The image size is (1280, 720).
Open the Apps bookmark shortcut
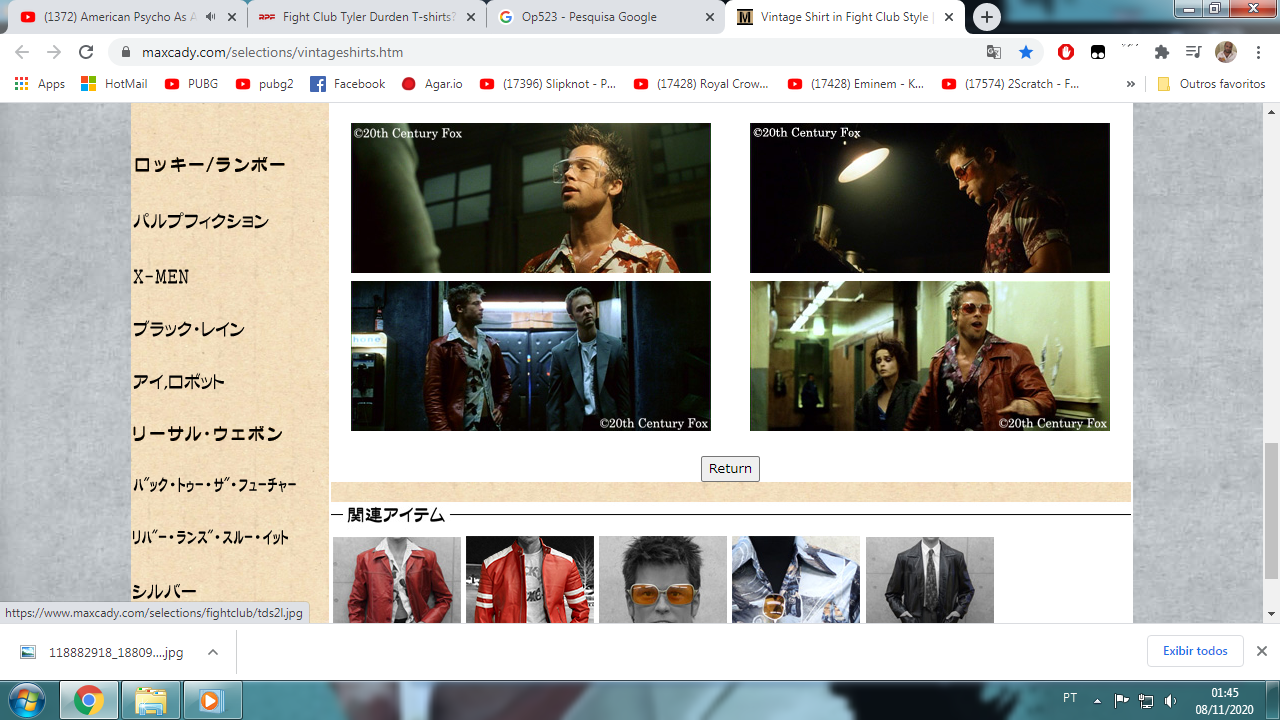(40, 84)
